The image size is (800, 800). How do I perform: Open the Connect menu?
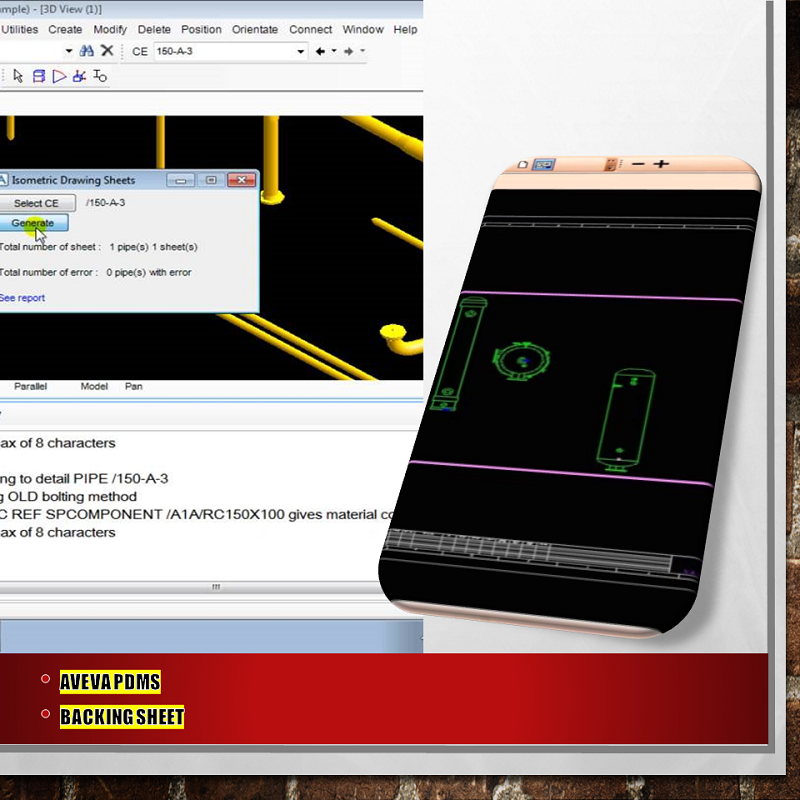[310, 29]
